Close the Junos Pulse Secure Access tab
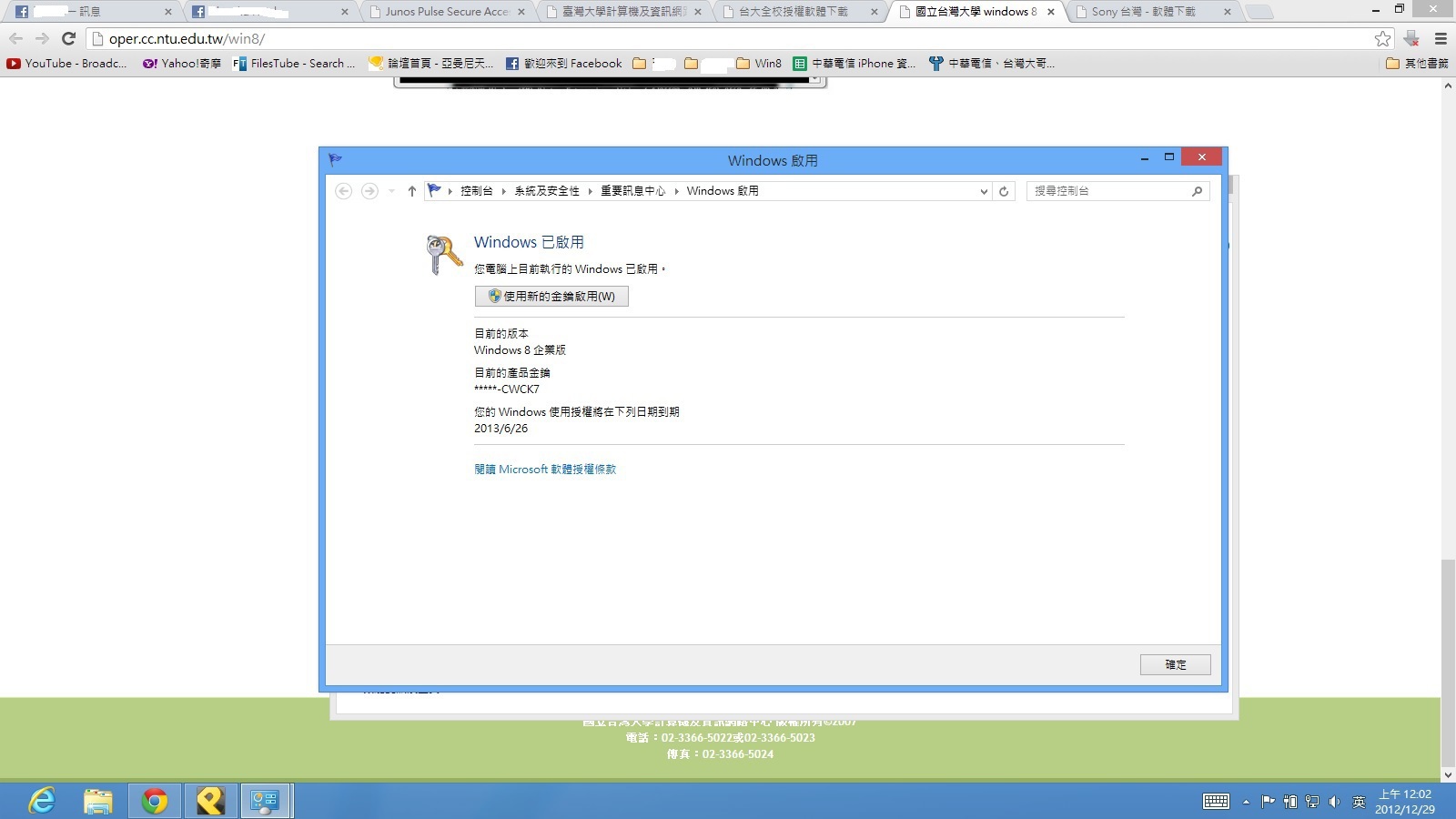 tap(521, 12)
